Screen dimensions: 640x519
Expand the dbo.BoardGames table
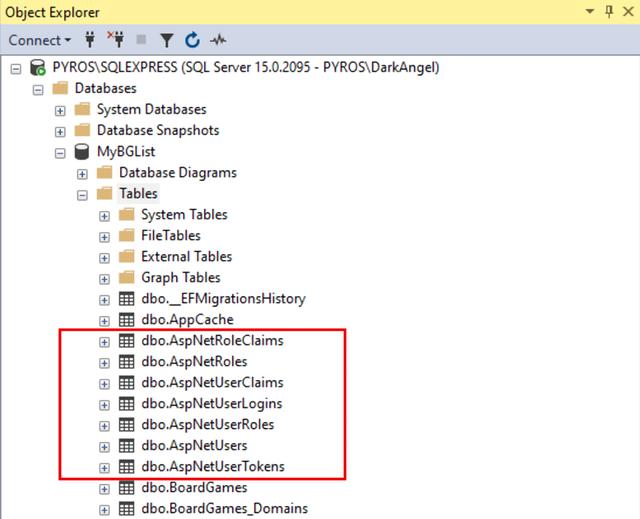click(x=104, y=489)
